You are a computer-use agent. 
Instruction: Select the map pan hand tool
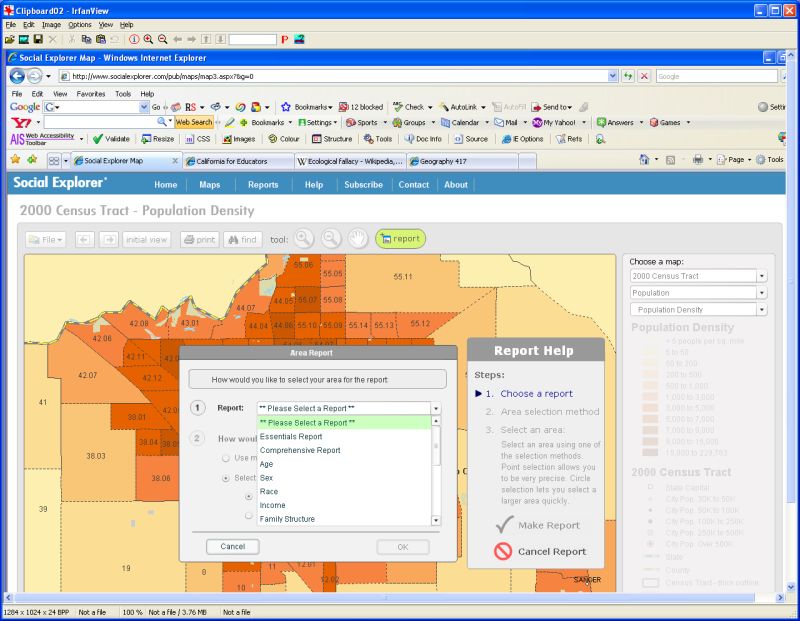358,238
